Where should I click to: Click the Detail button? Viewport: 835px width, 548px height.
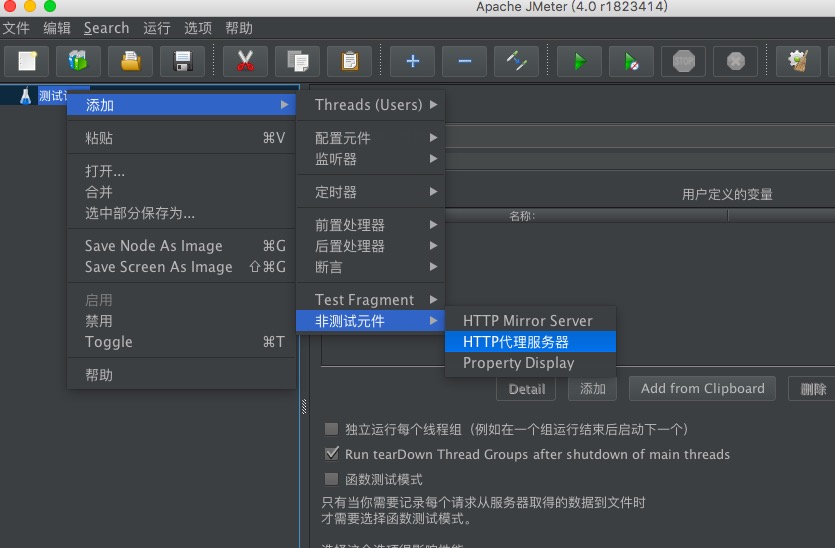tap(526, 389)
